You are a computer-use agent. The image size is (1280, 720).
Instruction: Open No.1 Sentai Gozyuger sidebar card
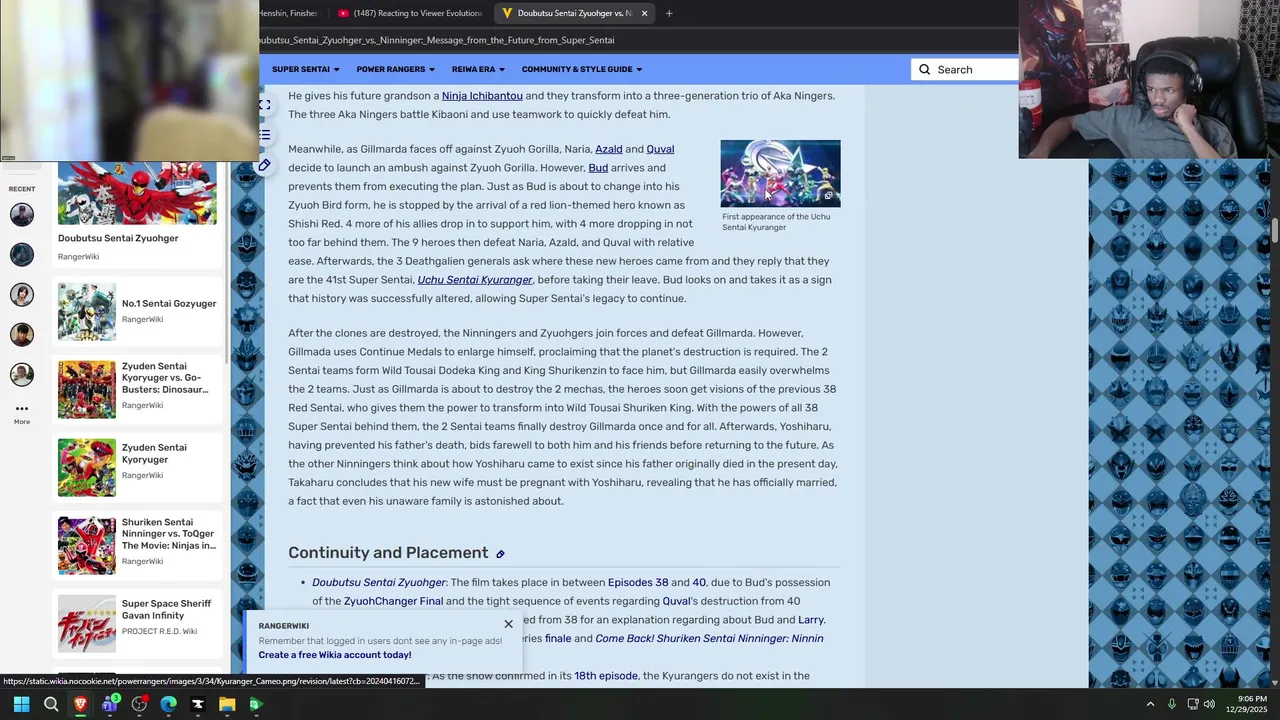[137, 312]
